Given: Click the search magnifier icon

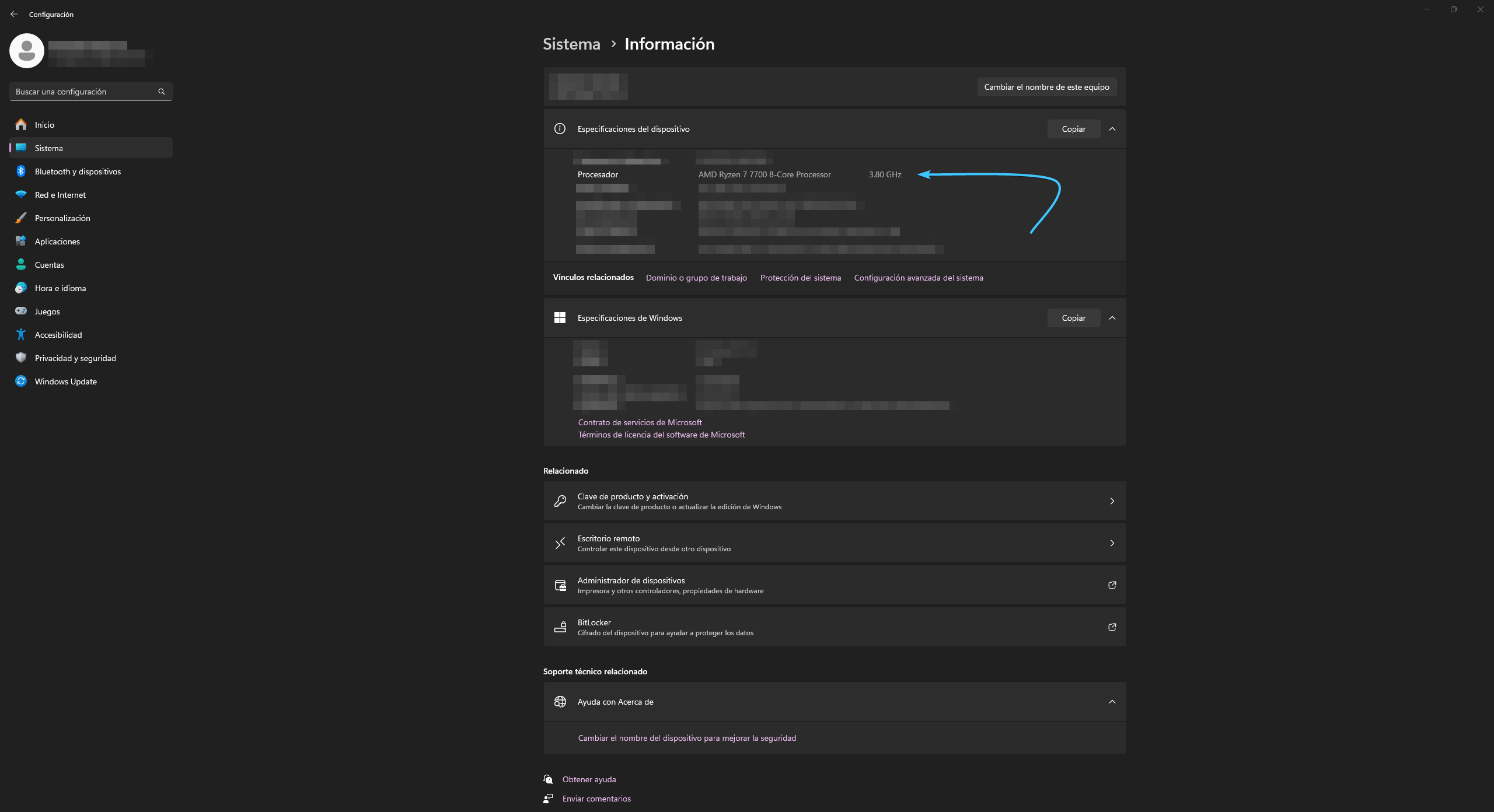Looking at the screenshot, I should click(x=162, y=92).
